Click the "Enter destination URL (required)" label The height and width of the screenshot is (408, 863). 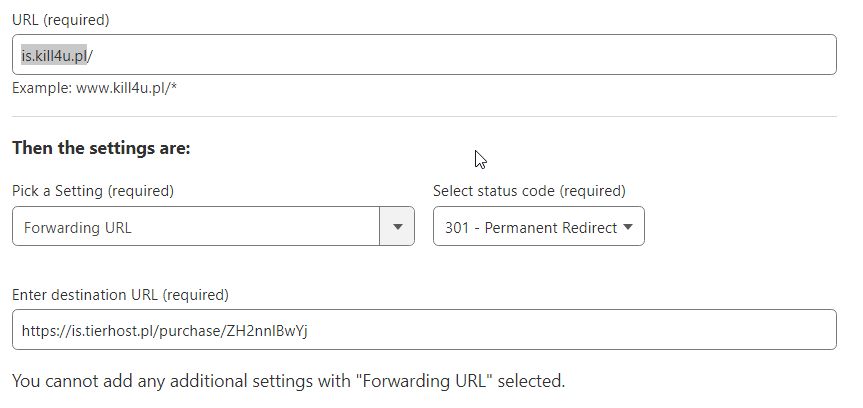[x=120, y=295]
